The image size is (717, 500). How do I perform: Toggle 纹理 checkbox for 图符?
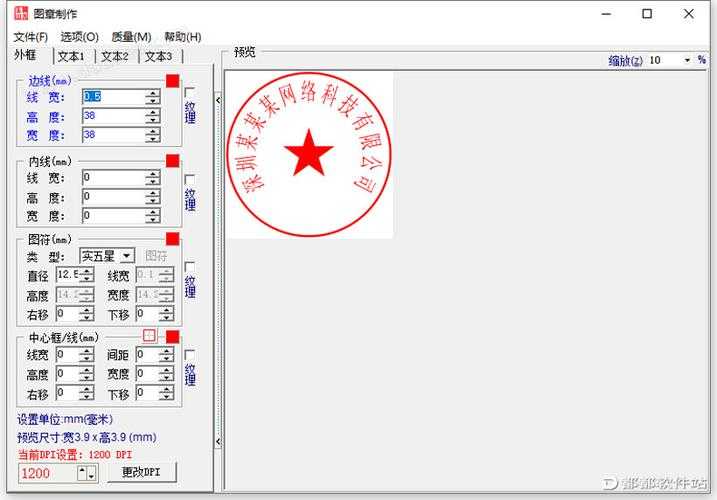(x=190, y=267)
